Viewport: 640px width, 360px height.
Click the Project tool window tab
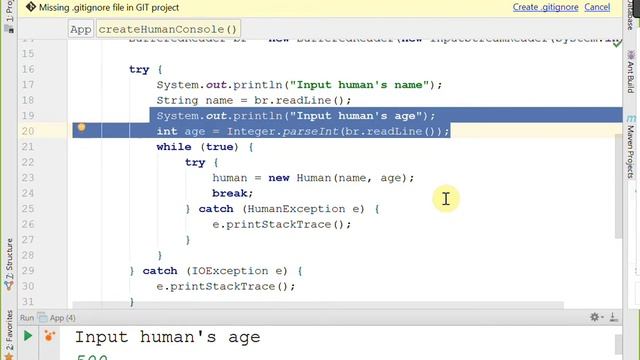9,16
